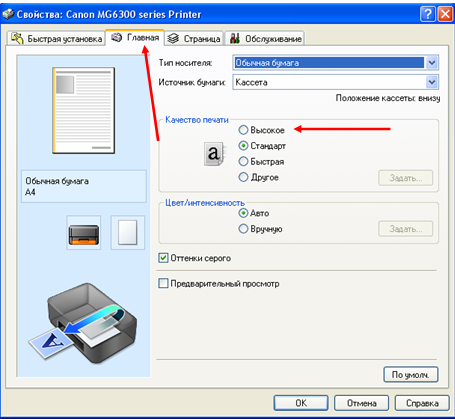Restore defaults with По умолч. button
The image size is (455, 419).
(411, 375)
